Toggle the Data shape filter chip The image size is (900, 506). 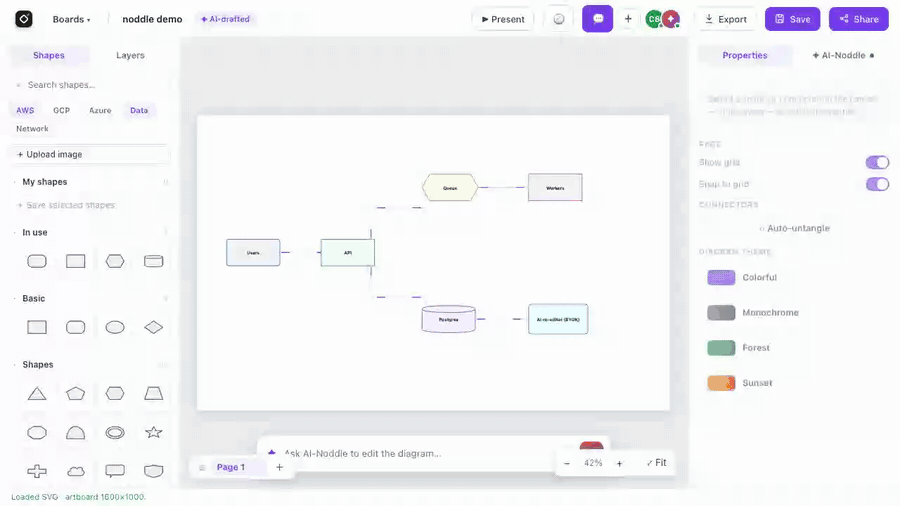click(x=139, y=110)
